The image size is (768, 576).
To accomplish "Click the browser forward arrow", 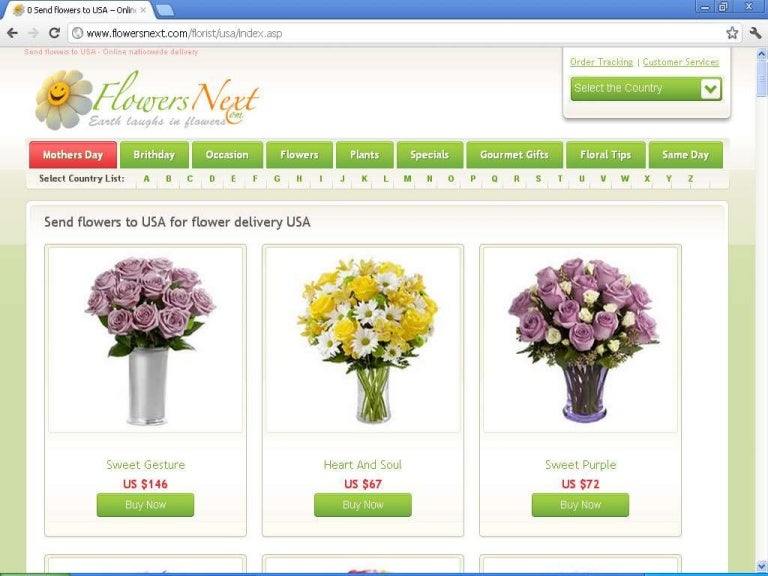I will 33,33.
